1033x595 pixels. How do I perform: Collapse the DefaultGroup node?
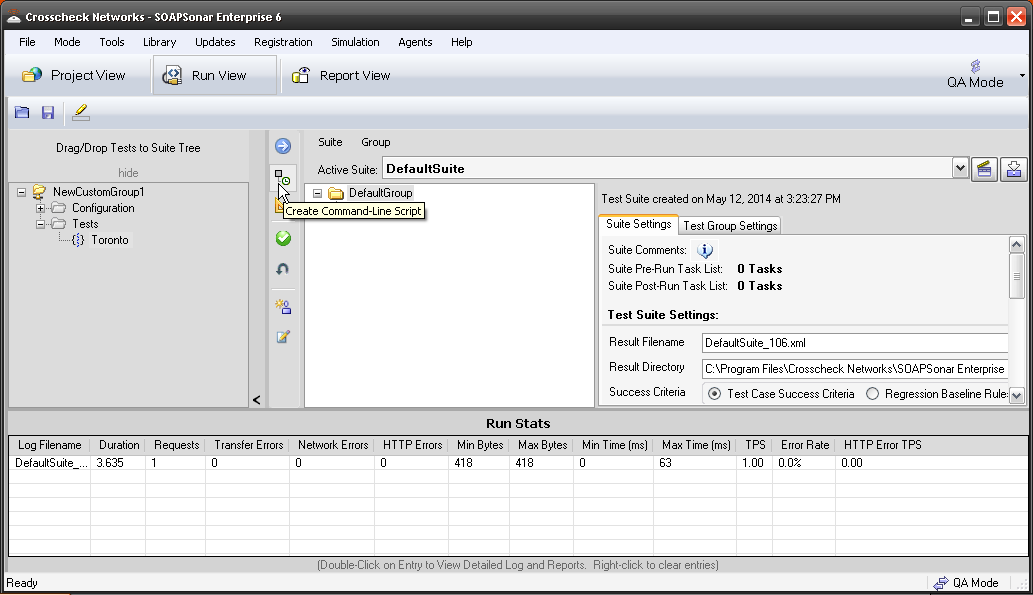pos(318,193)
